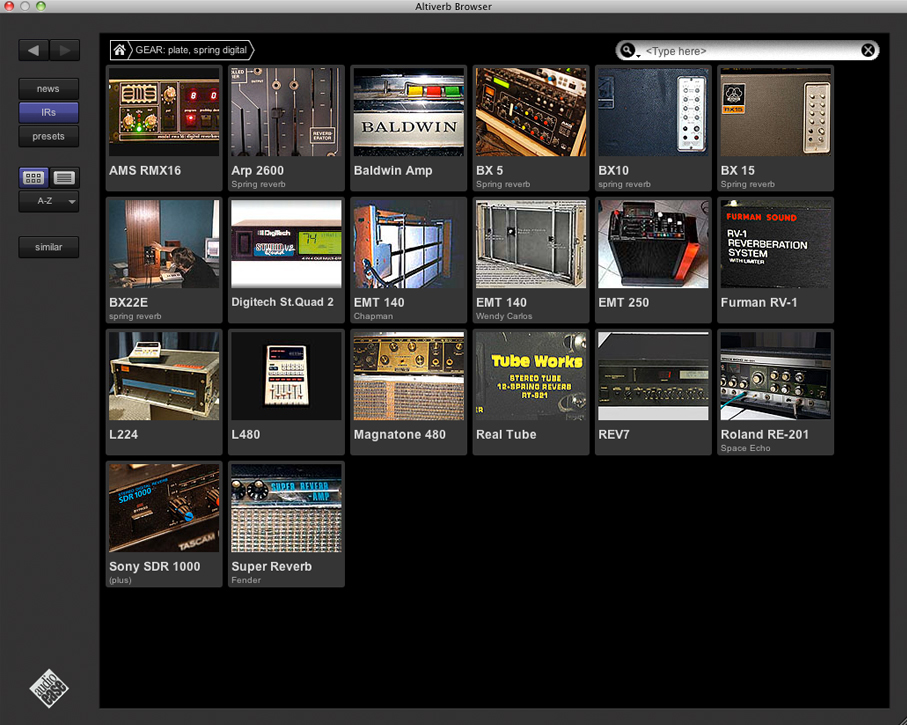Image resolution: width=907 pixels, height=725 pixels.
Task: Select the Digitech St.Quad 2 image
Action: click(x=286, y=244)
